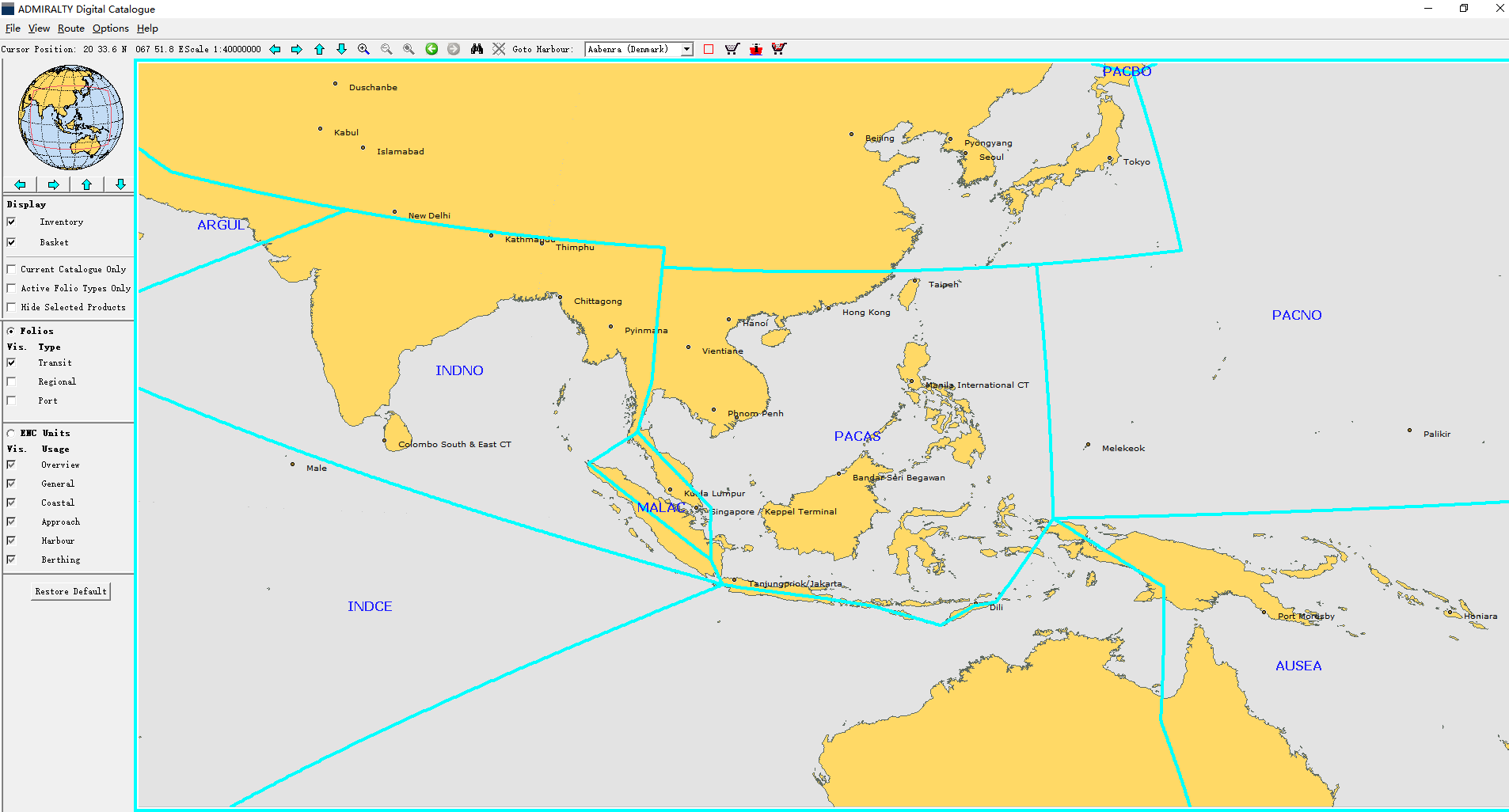
Task: Enable Port folio type visibility
Action: point(11,400)
